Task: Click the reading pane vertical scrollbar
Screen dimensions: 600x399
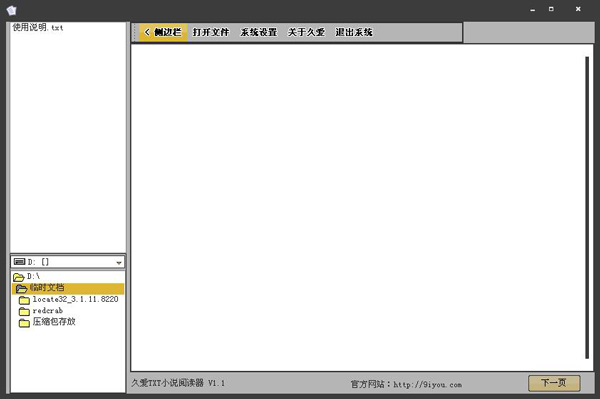Action: point(587,208)
